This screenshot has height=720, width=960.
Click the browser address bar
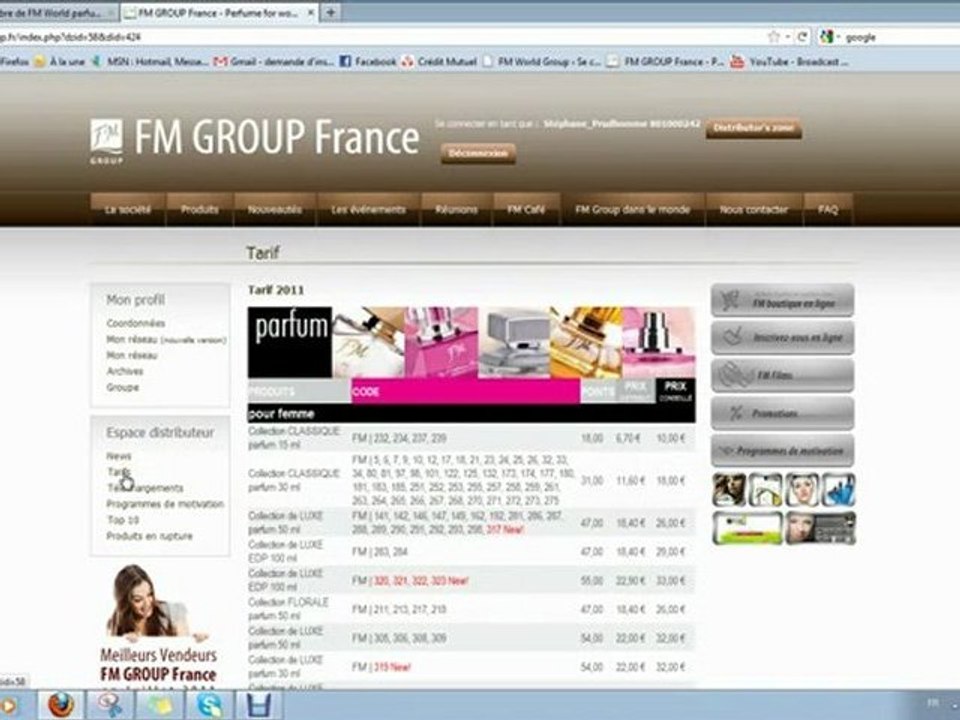tap(380, 37)
